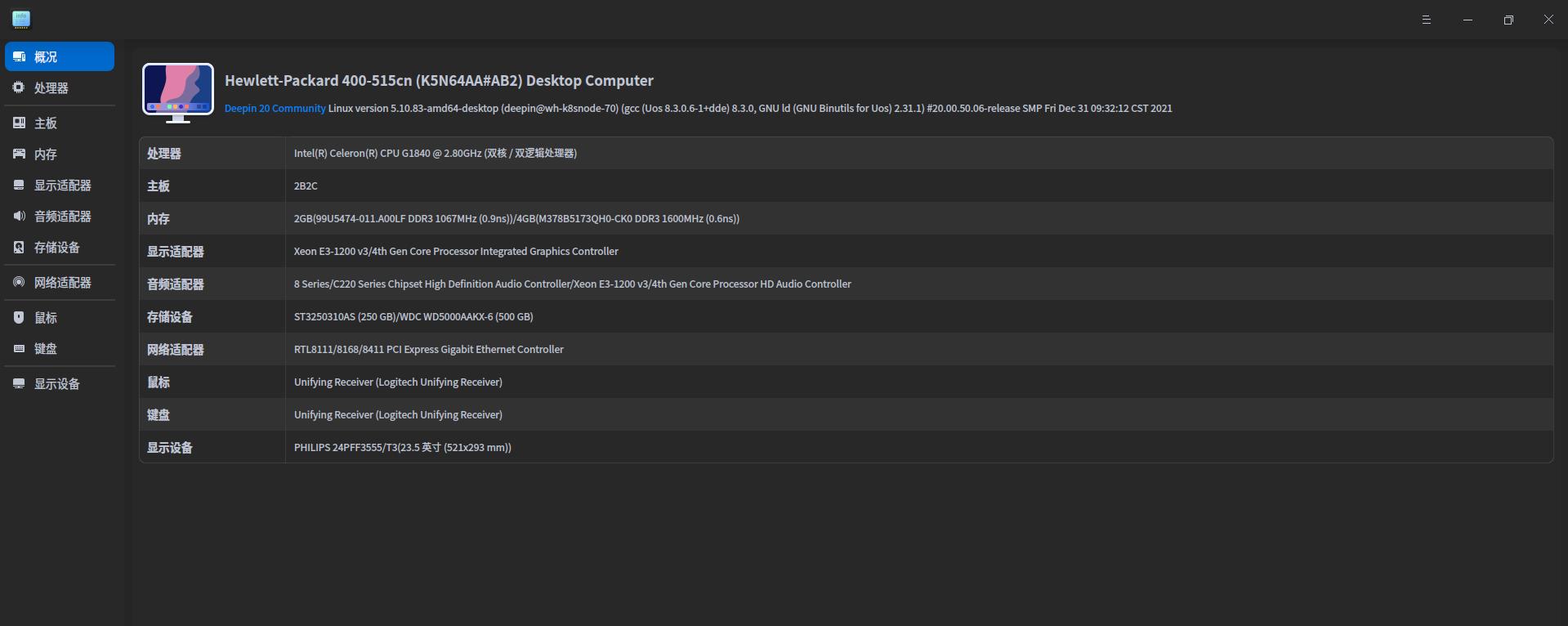The image size is (1568, 626).
Task: Click the network adapter icon in sidebar
Action: (x=19, y=282)
